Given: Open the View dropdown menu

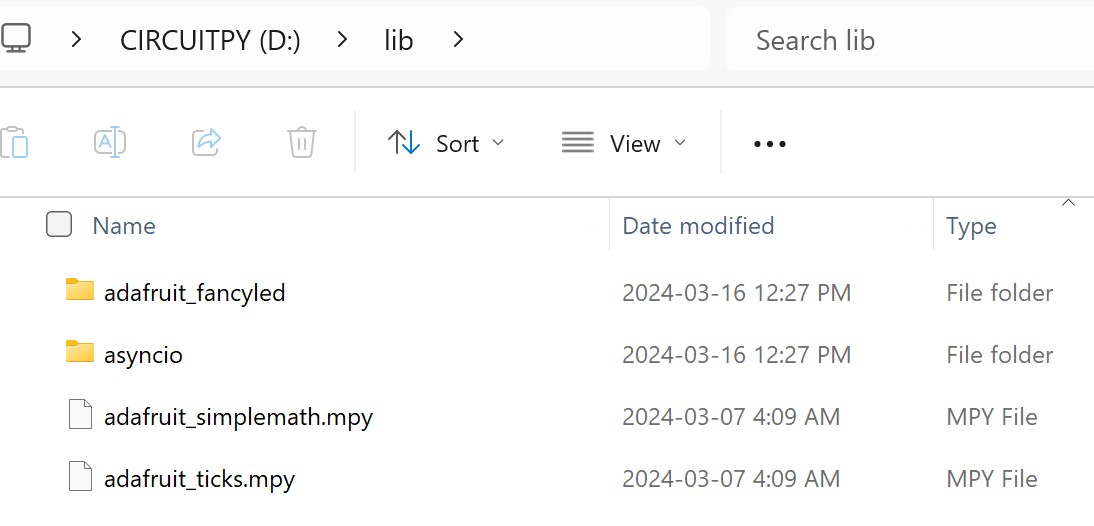Looking at the screenshot, I should coord(624,143).
